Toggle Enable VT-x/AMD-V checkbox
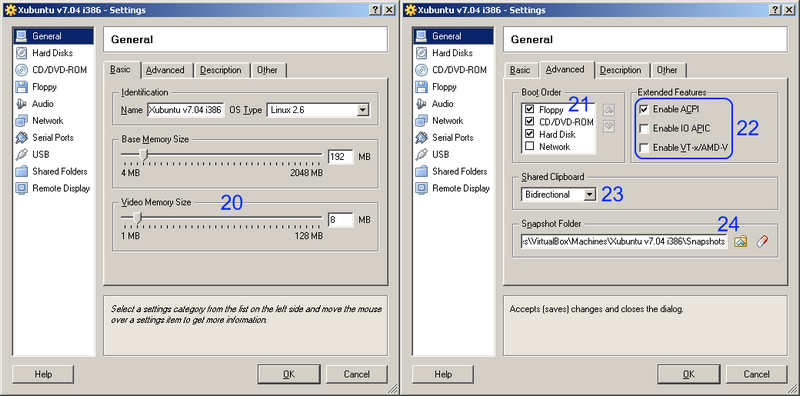Viewport: 800px width, 396px height. tap(644, 148)
